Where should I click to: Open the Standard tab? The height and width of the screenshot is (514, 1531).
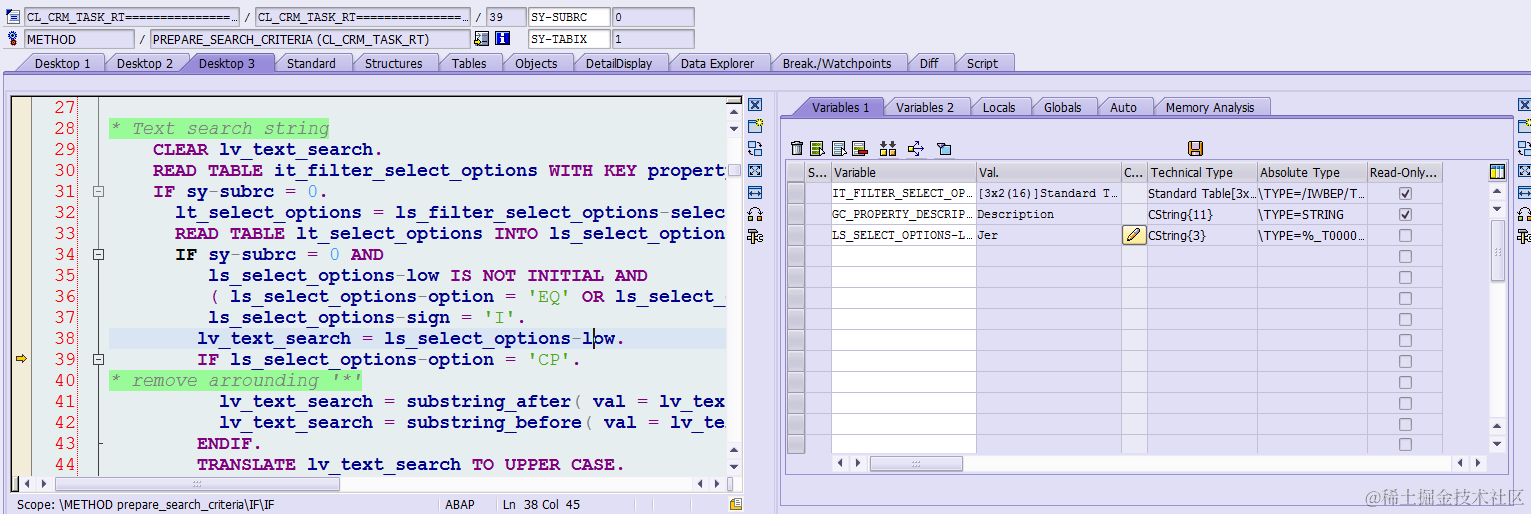pyautogui.click(x=311, y=63)
